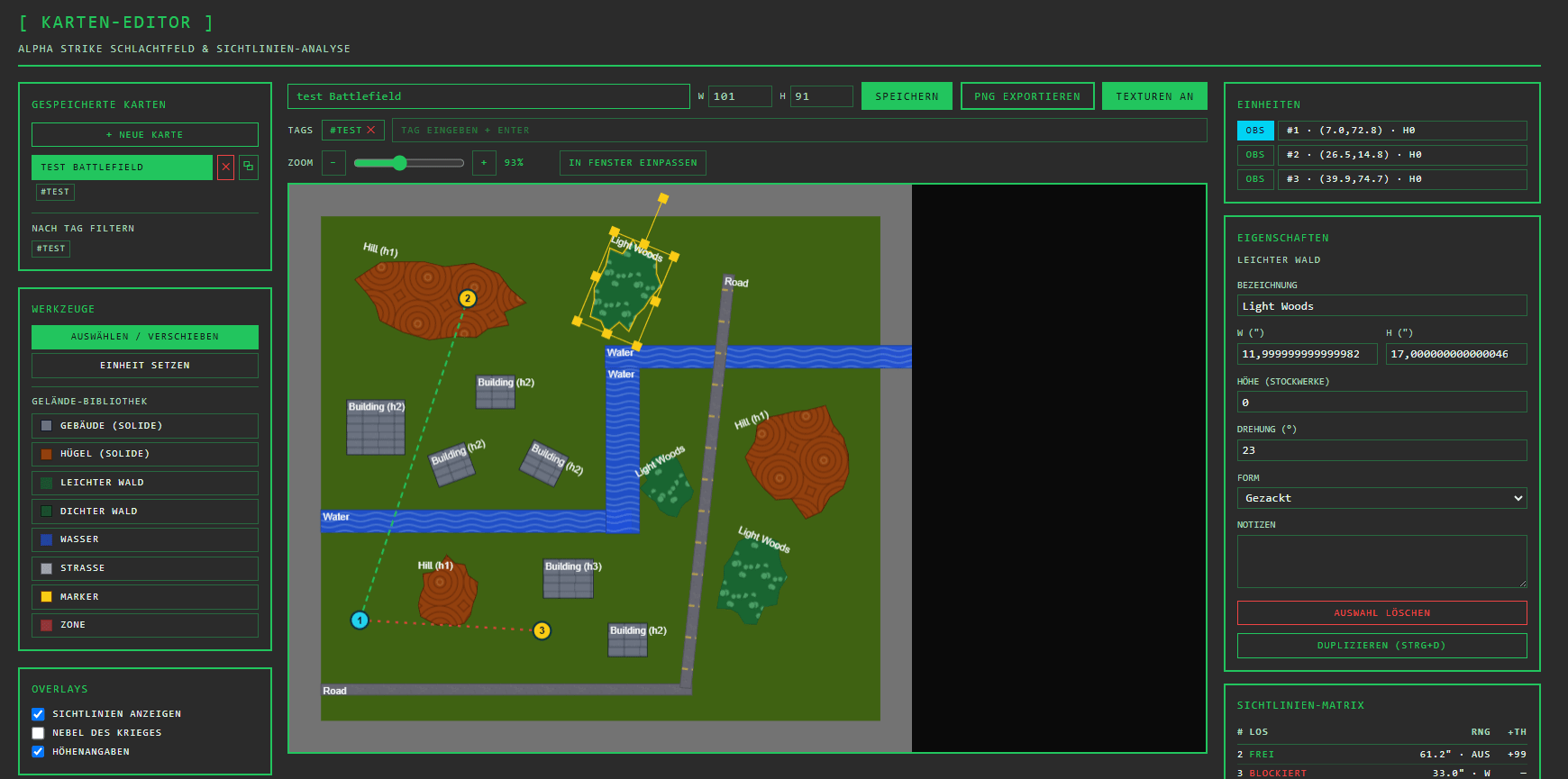Click the terrain H (") height field

coord(1456,354)
